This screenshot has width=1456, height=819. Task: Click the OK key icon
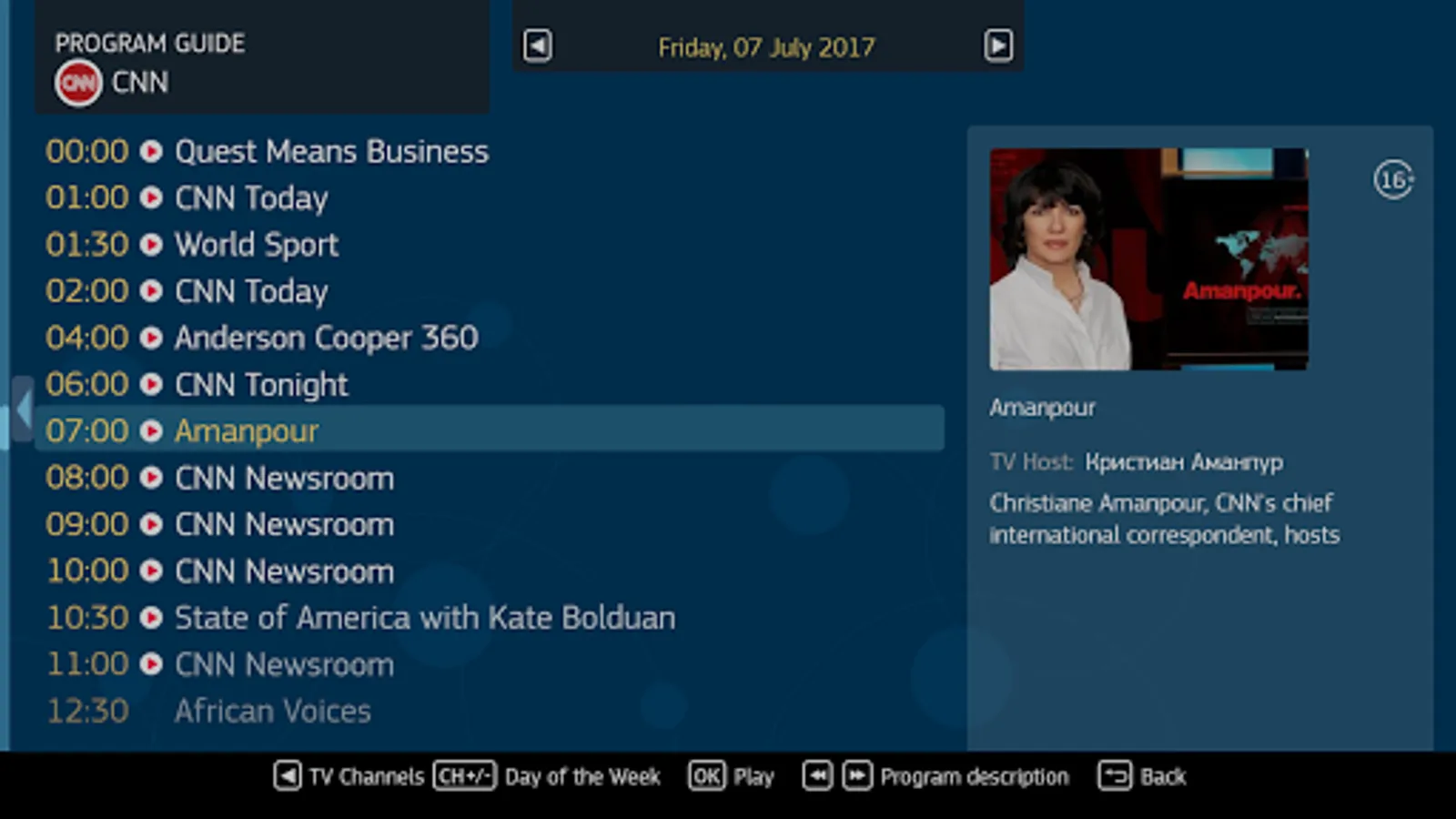706,776
